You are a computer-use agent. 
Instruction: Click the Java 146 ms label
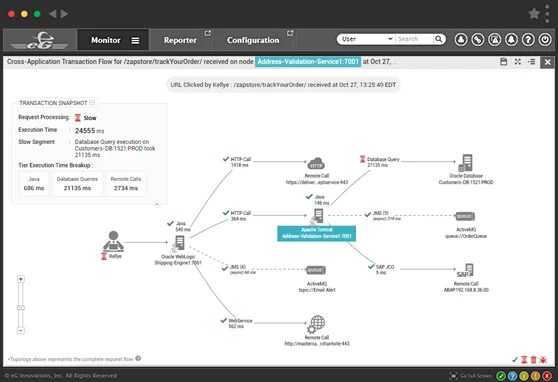[x=321, y=200]
